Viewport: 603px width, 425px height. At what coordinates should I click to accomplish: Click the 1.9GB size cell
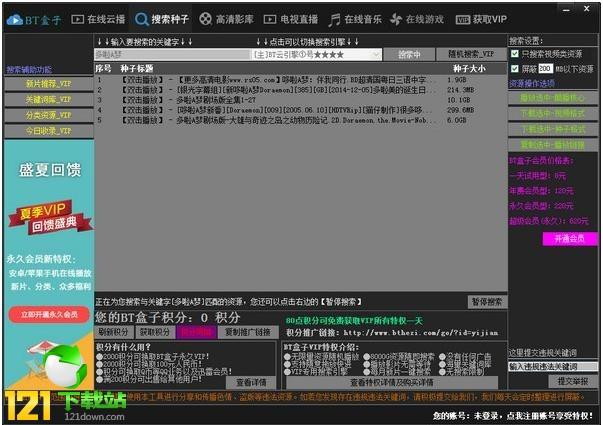[x=456, y=80]
